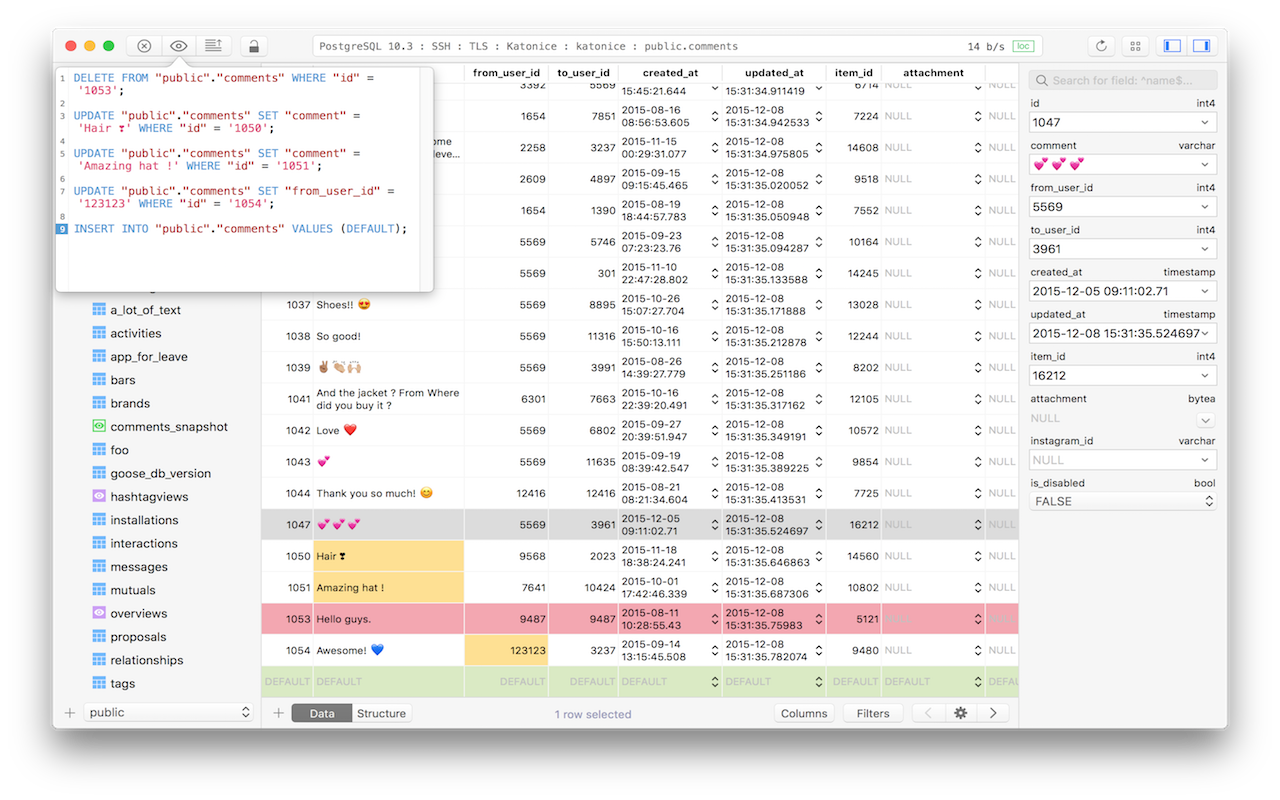Open the items grid view icon

pos(1135,45)
